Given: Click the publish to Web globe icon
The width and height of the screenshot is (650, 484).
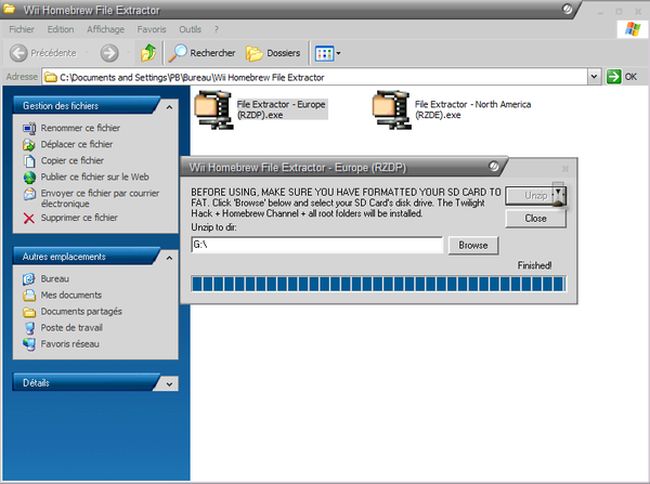Looking at the screenshot, I should click(29, 177).
